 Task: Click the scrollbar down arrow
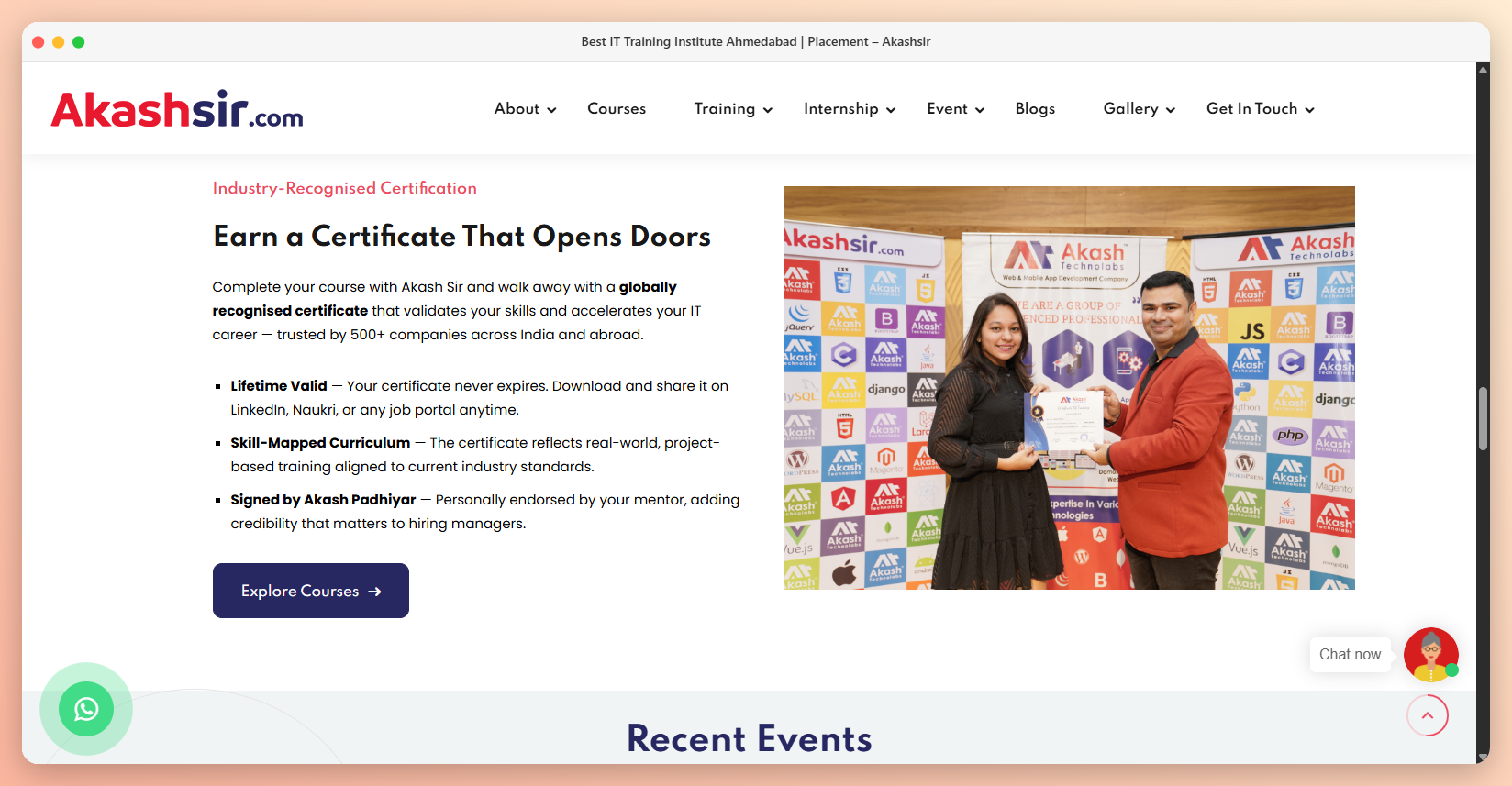(x=1483, y=757)
